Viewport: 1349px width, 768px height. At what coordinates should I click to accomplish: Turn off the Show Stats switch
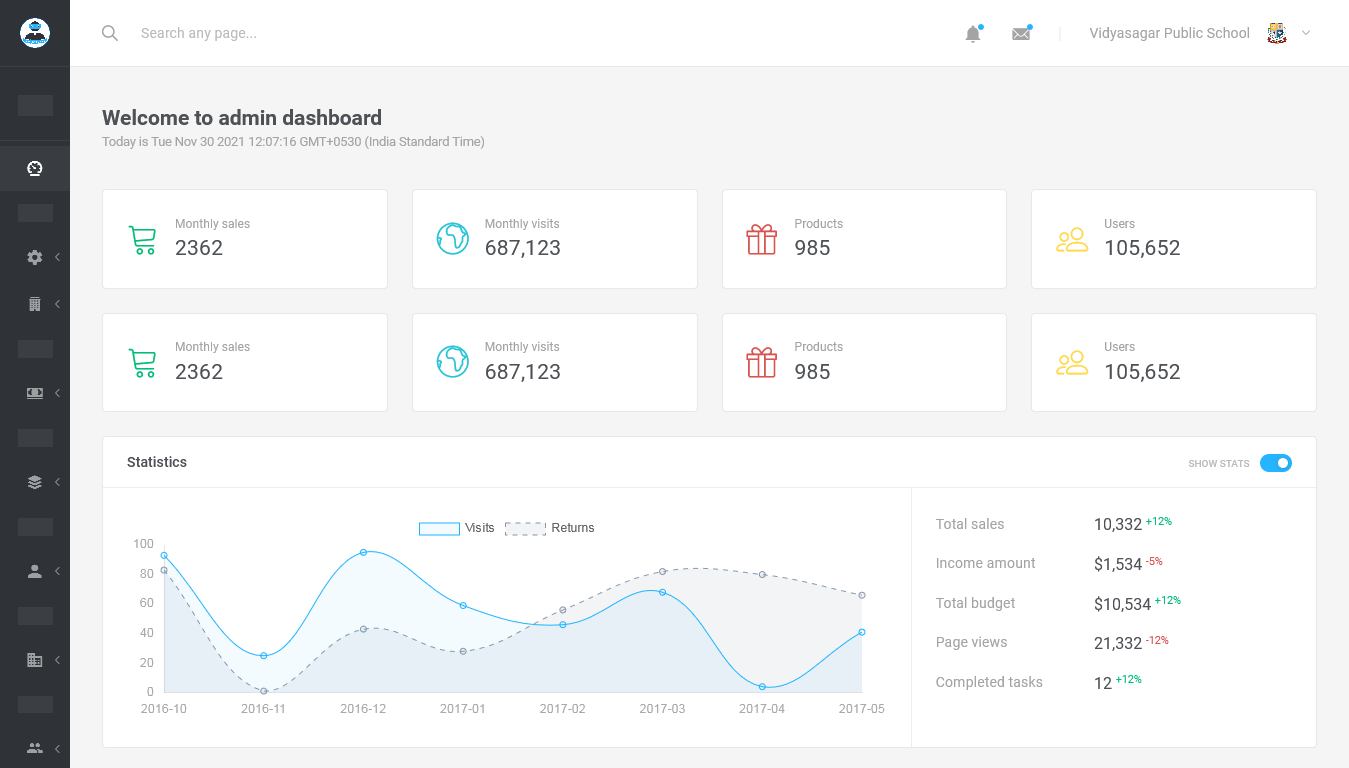coord(1276,463)
